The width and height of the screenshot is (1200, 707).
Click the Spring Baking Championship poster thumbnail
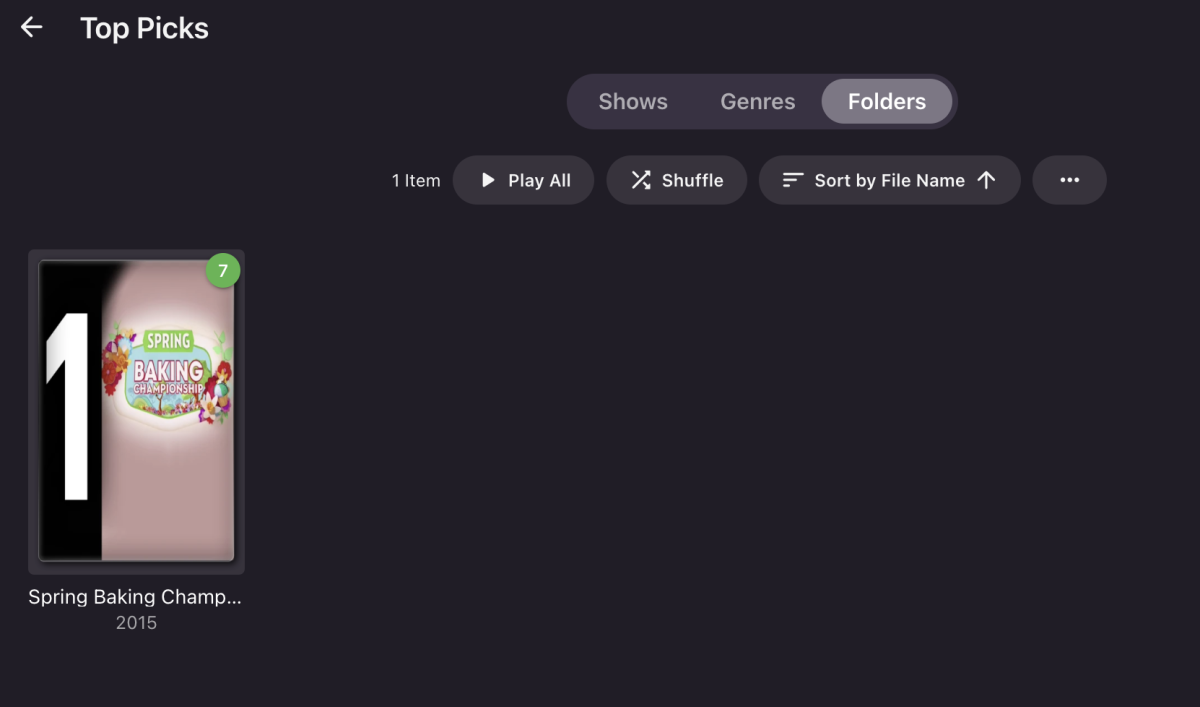click(136, 410)
